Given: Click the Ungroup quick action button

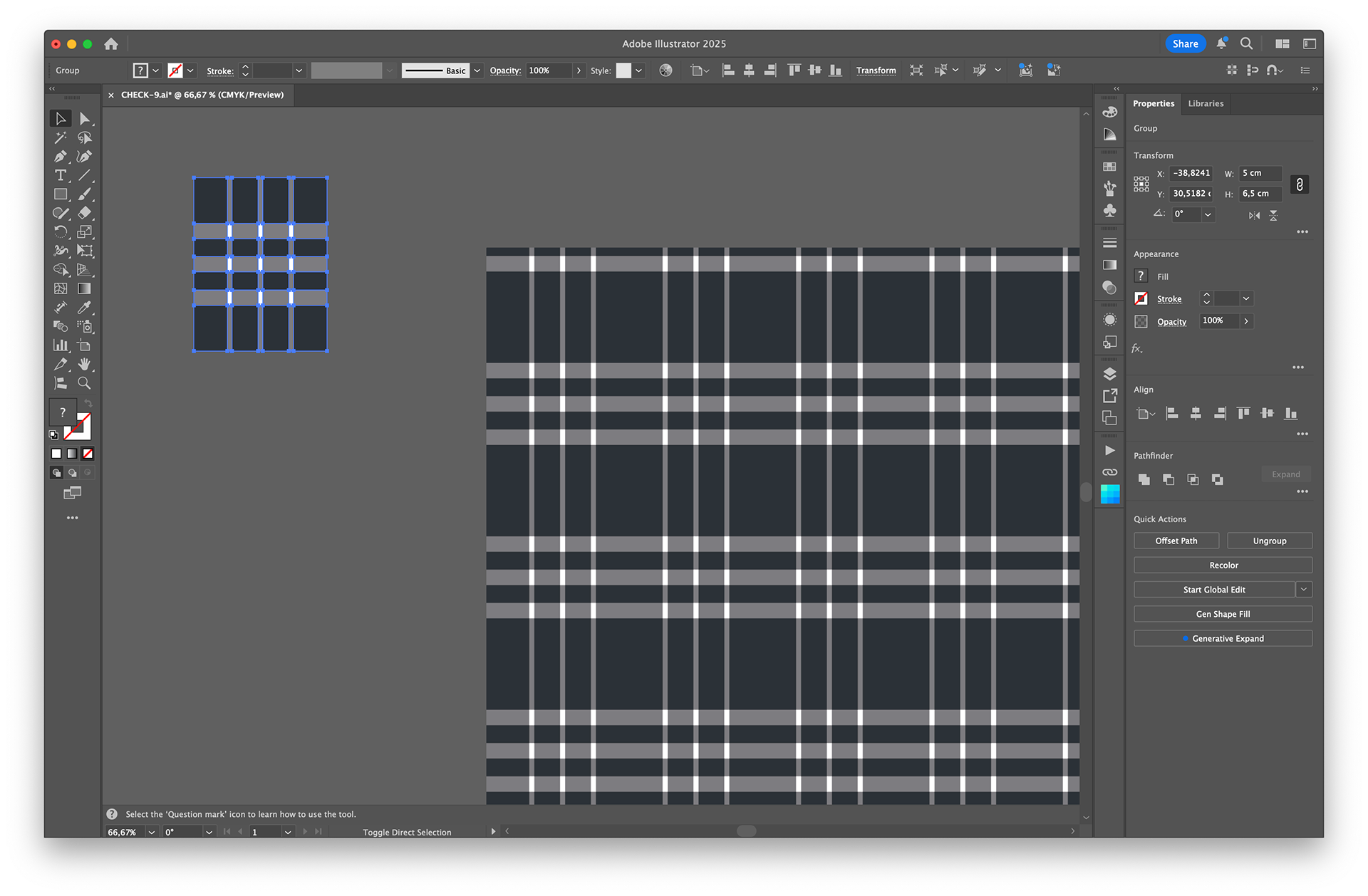Looking at the screenshot, I should pyautogui.click(x=1269, y=541).
